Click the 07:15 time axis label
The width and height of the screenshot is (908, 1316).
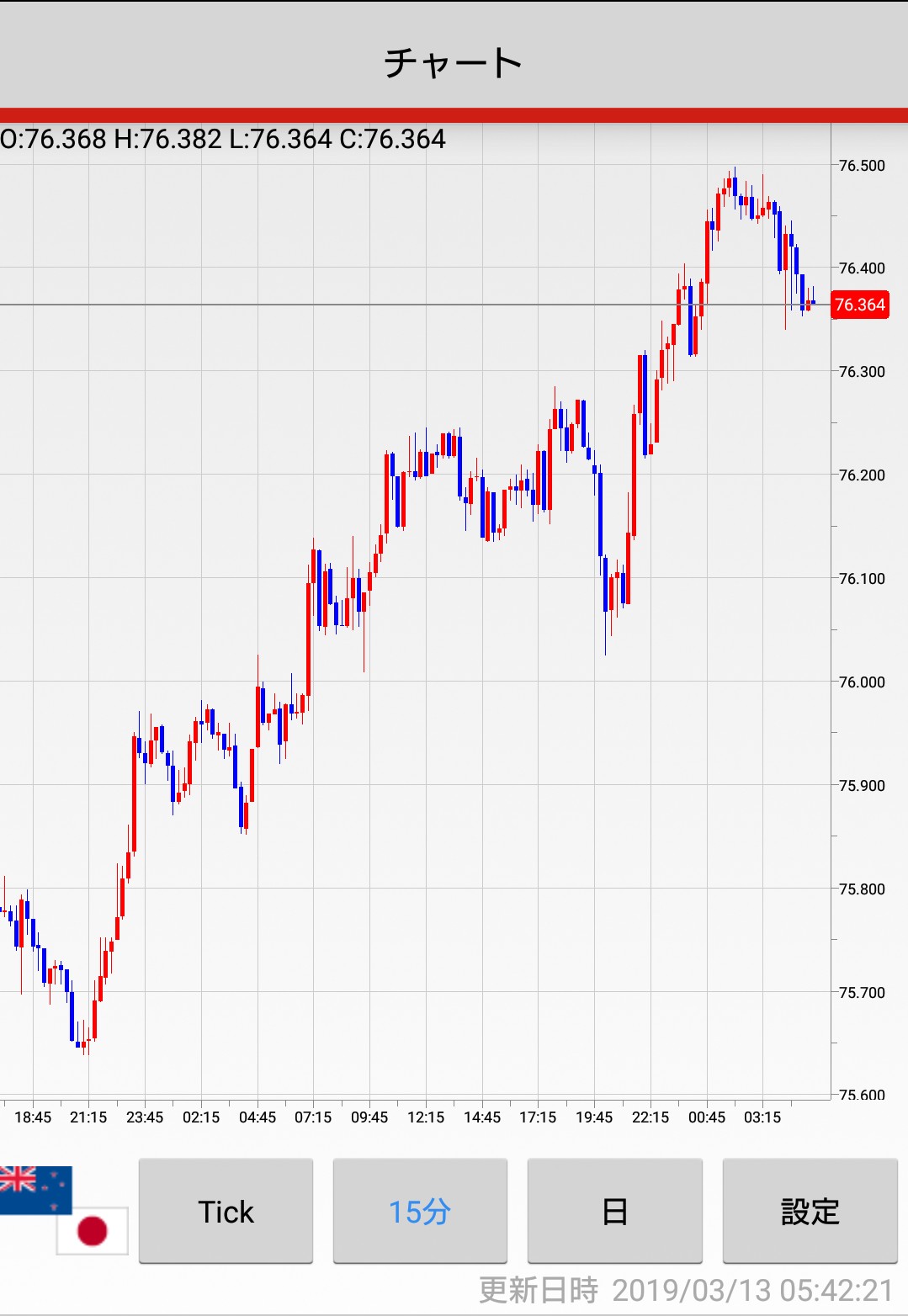click(x=313, y=1117)
